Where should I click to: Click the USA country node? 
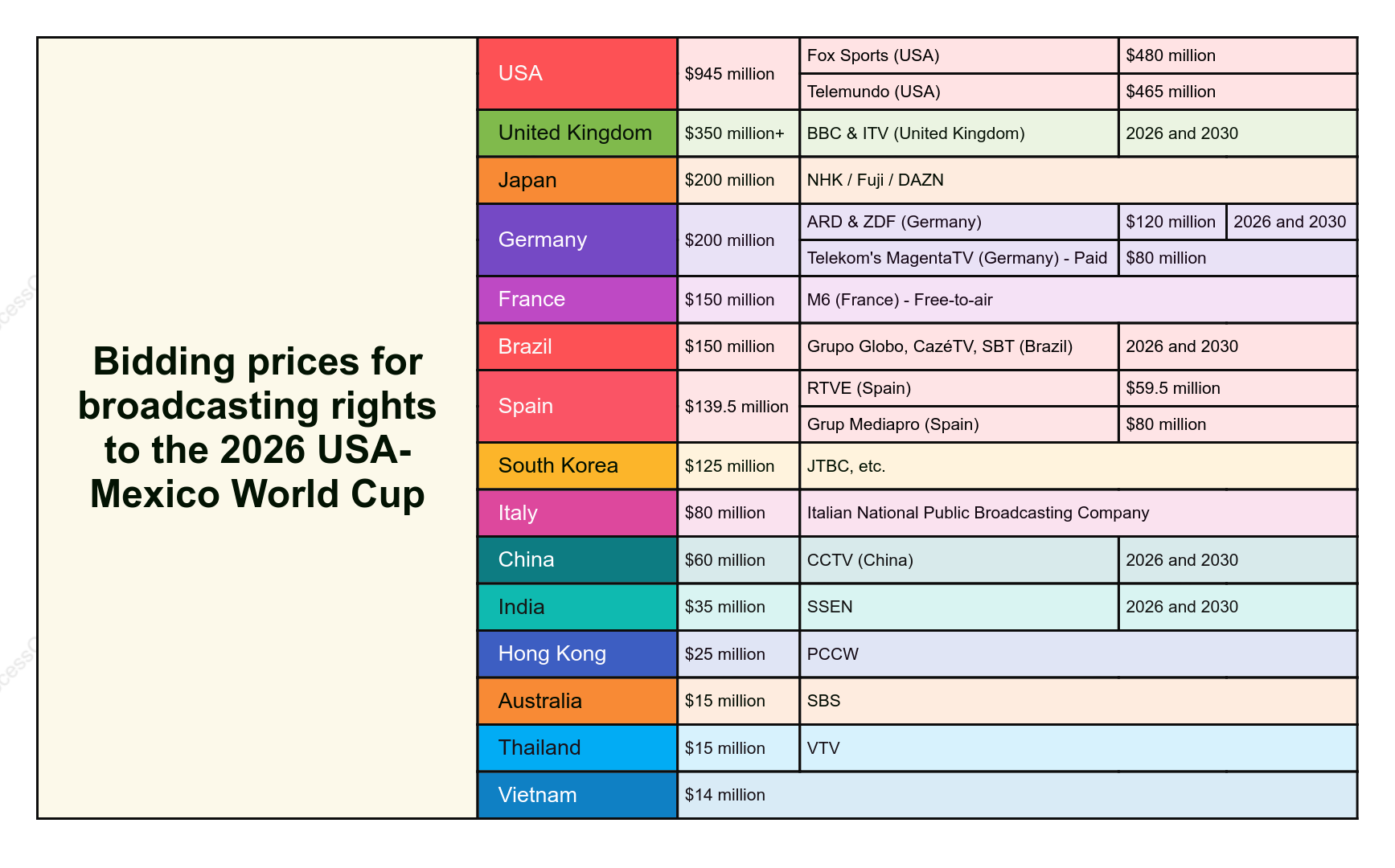(x=577, y=73)
